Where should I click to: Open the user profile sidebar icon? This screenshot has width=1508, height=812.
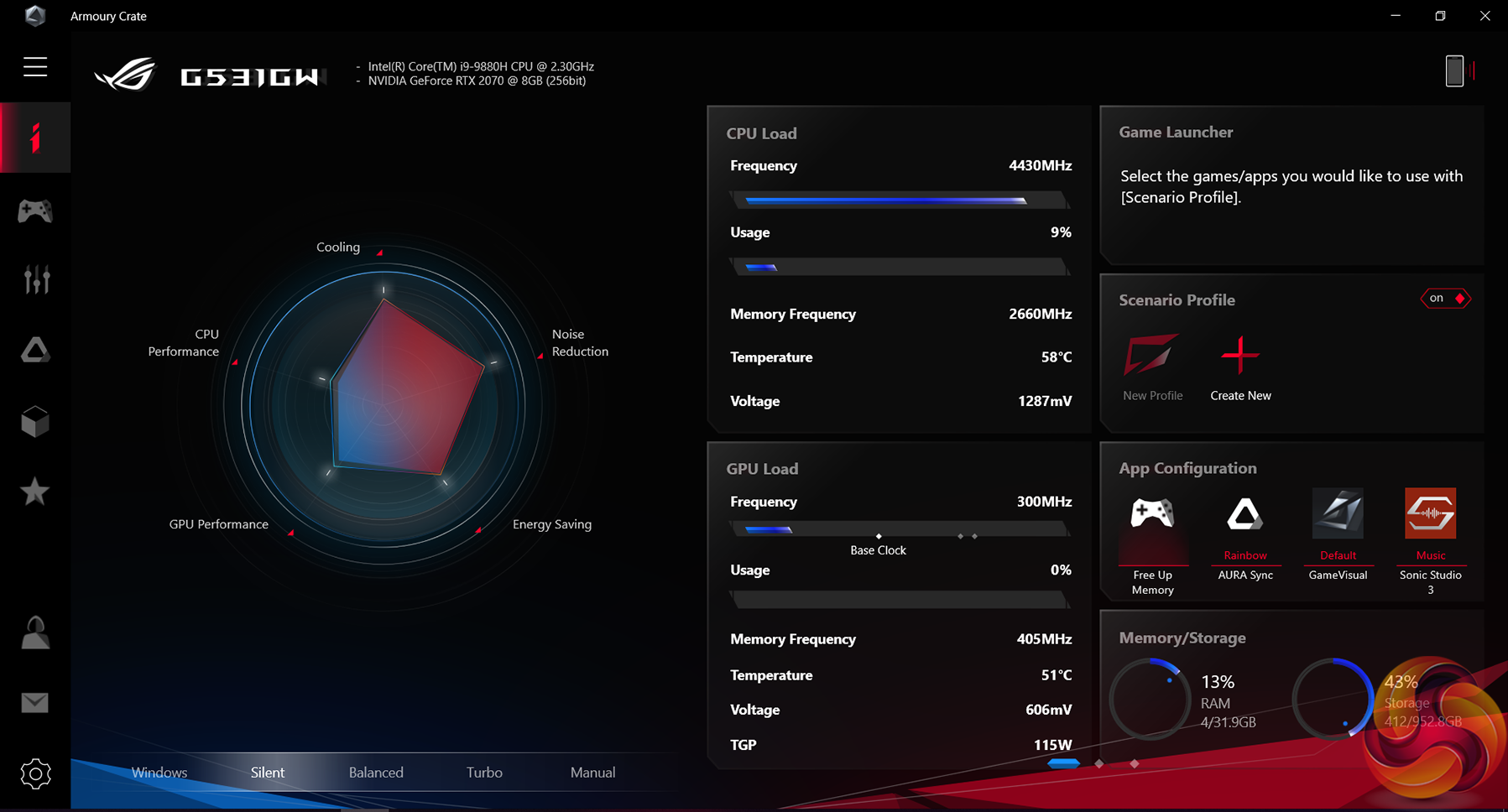[x=35, y=632]
